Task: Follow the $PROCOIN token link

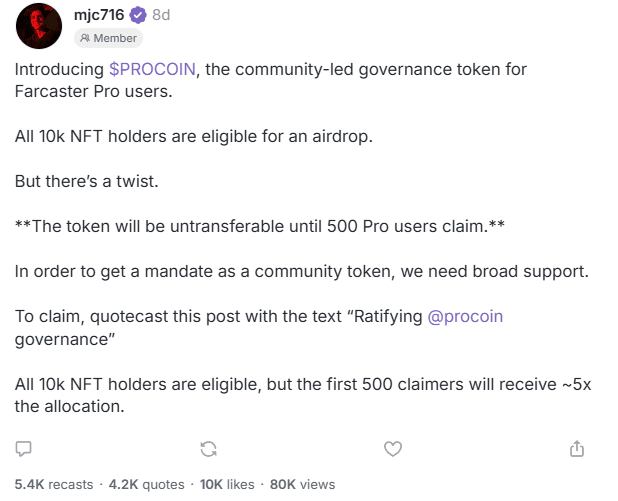Action: pyautogui.click(x=152, y=69)
